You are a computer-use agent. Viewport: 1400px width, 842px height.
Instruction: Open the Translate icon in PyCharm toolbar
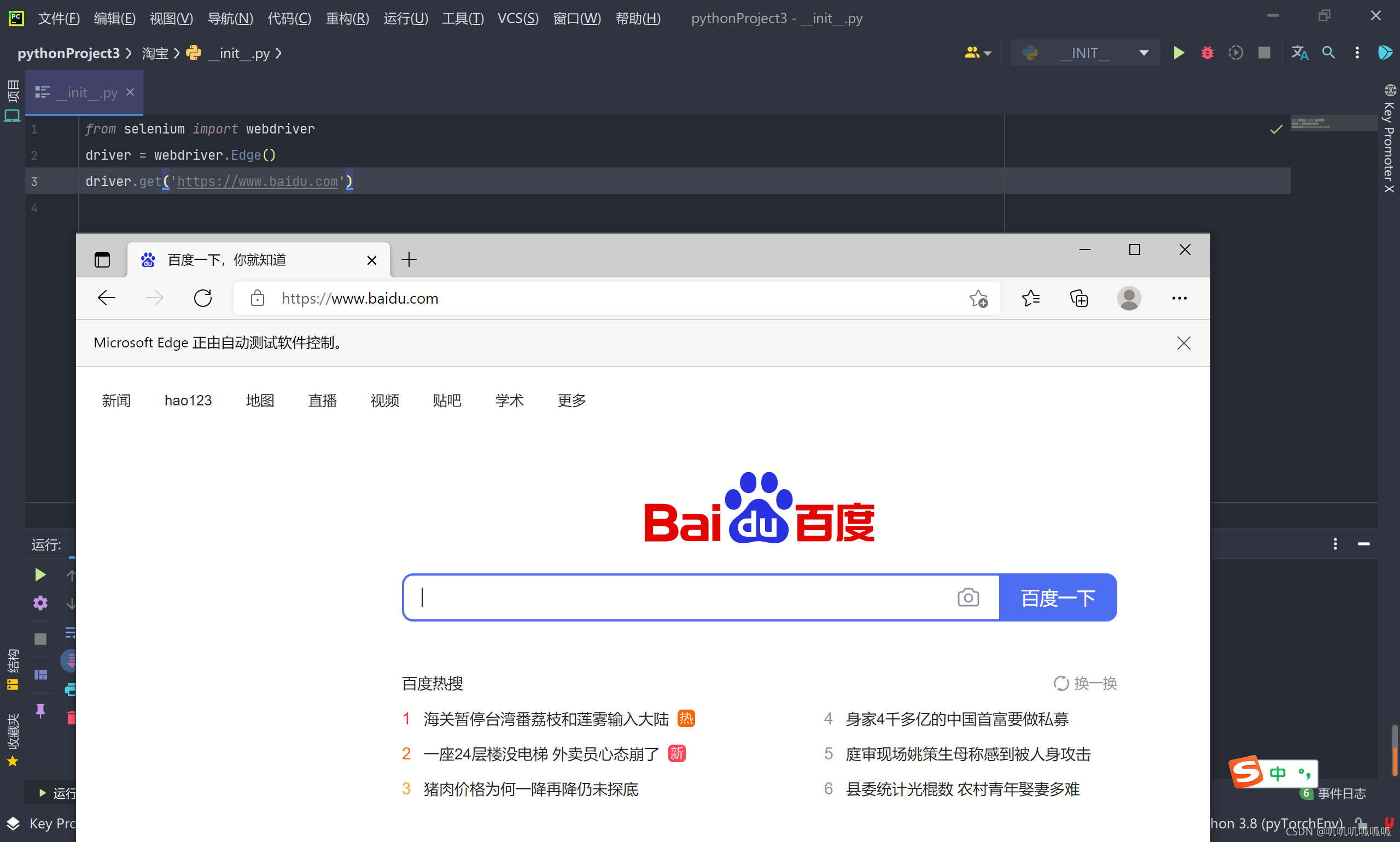pyautogui.click(x=1299, y=53)
